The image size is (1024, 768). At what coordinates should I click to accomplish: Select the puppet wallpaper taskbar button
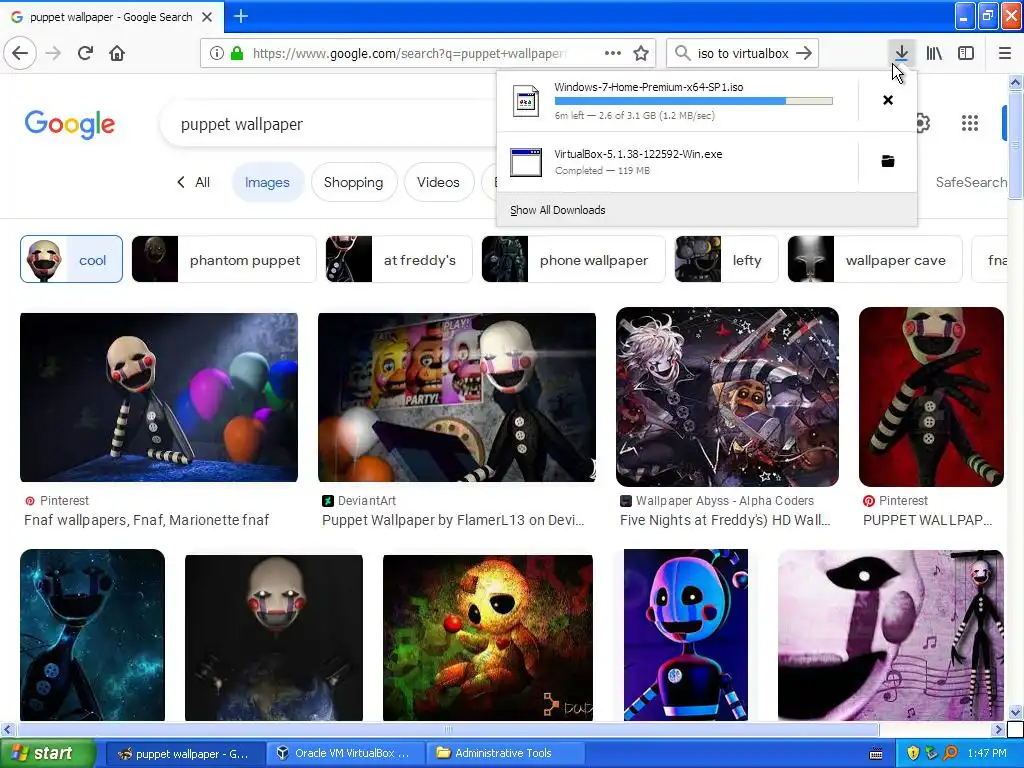(x=185, y=753)
